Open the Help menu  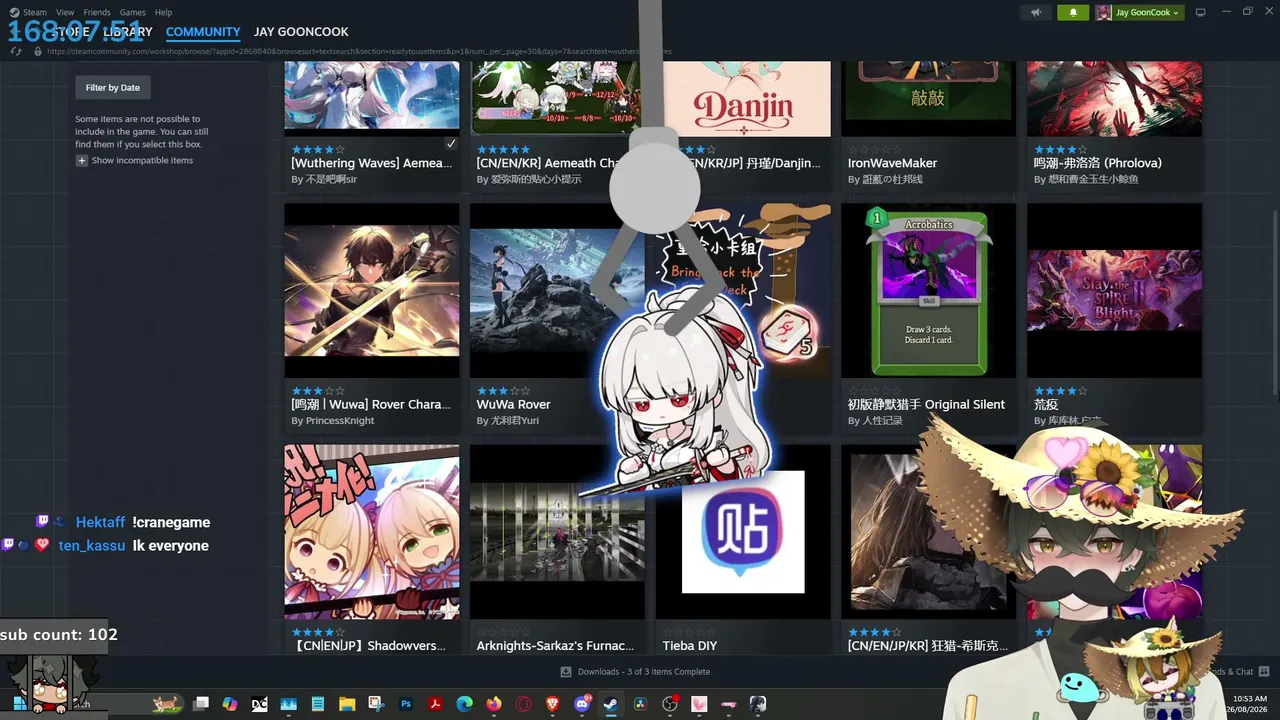tap(163, 12)
